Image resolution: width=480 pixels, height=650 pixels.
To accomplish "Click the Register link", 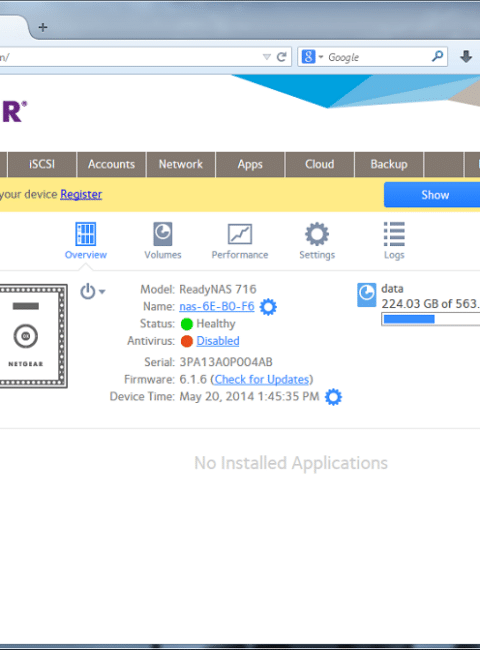I will [x=81, y=194].
